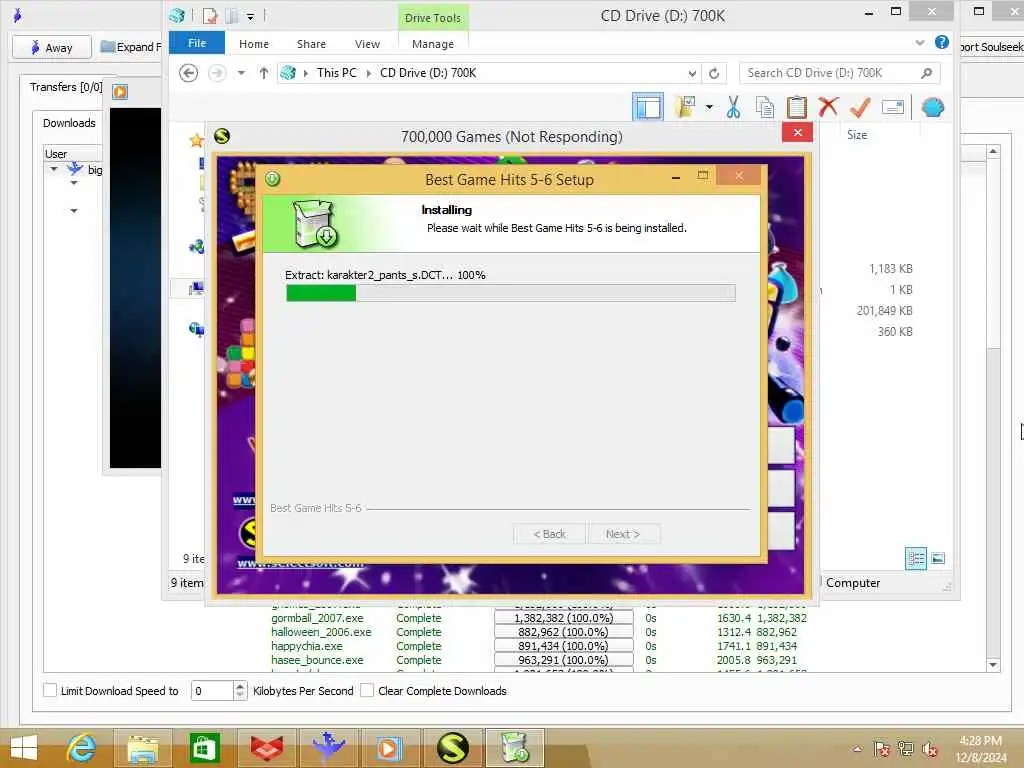
Task: Open Soulseek bird icon in taskbar
Action: (x=328, y=748)
